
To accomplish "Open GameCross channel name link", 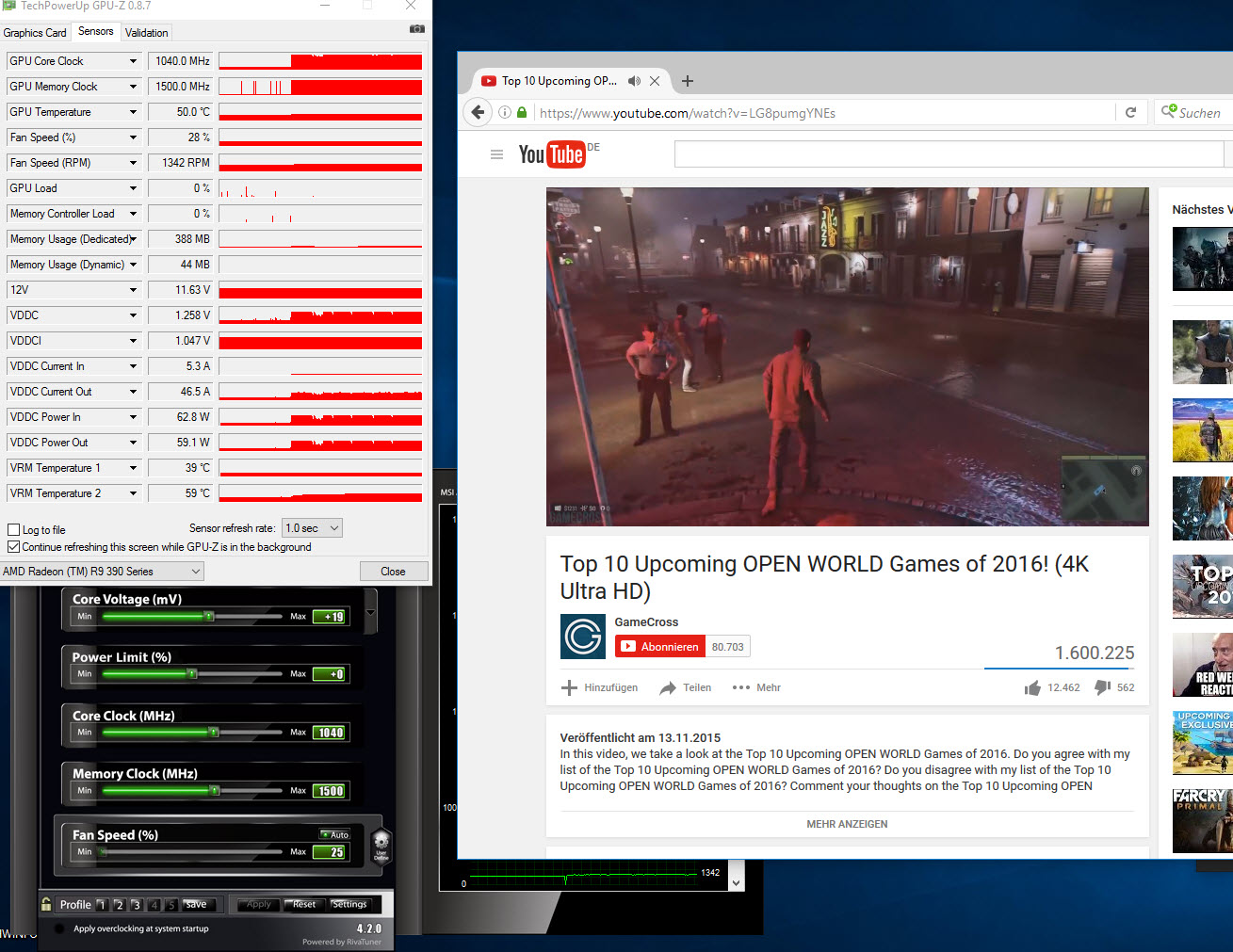I will 646,622.
